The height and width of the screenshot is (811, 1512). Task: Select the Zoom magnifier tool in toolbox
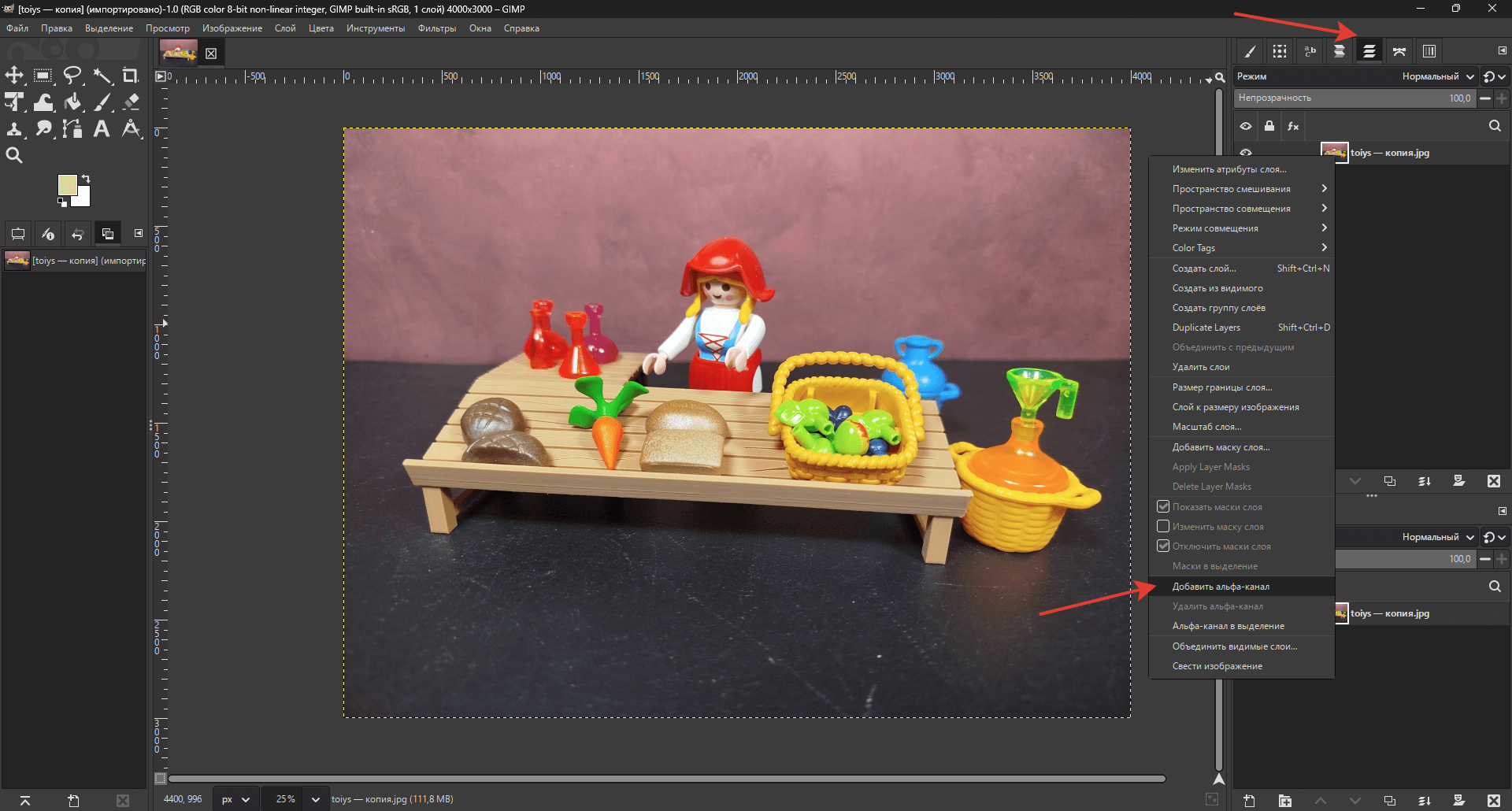click(x=14, y=156)
